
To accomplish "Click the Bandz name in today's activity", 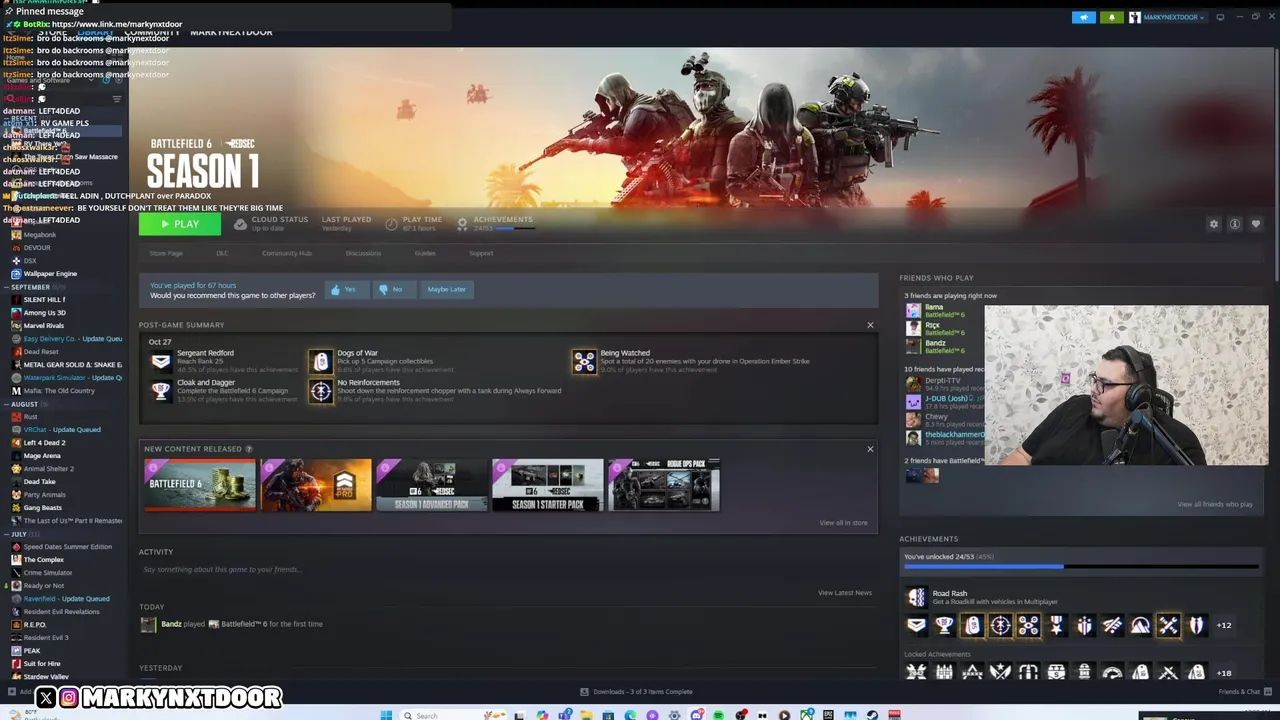I will click(171, 624).
